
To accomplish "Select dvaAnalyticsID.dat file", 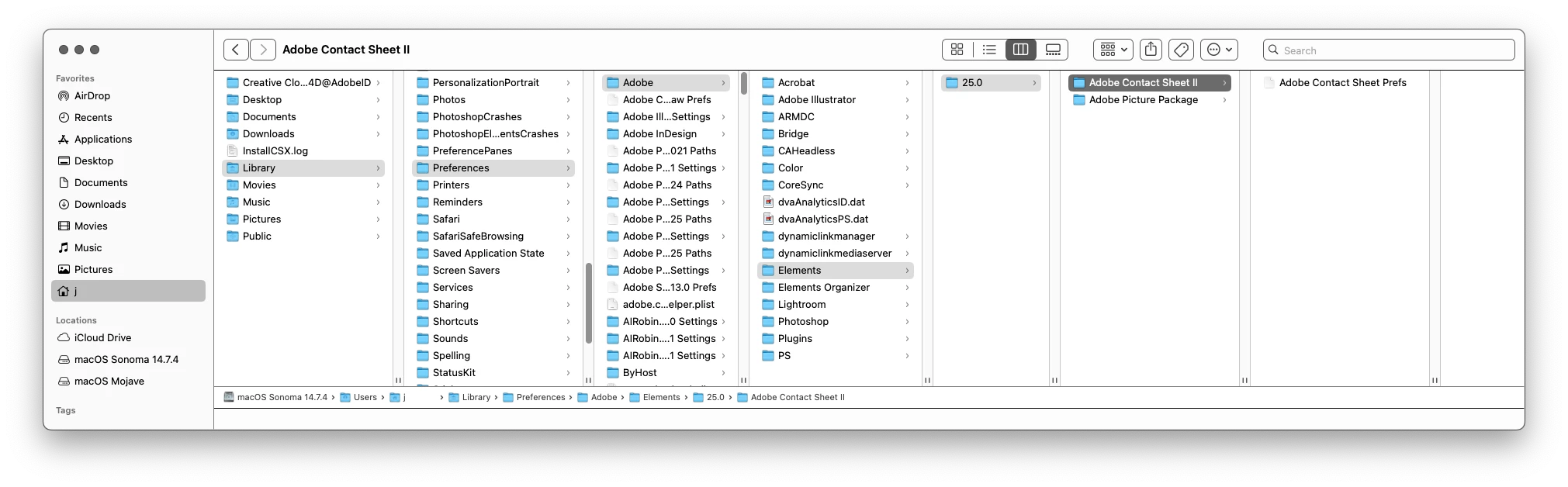I will tap(836, 202).
